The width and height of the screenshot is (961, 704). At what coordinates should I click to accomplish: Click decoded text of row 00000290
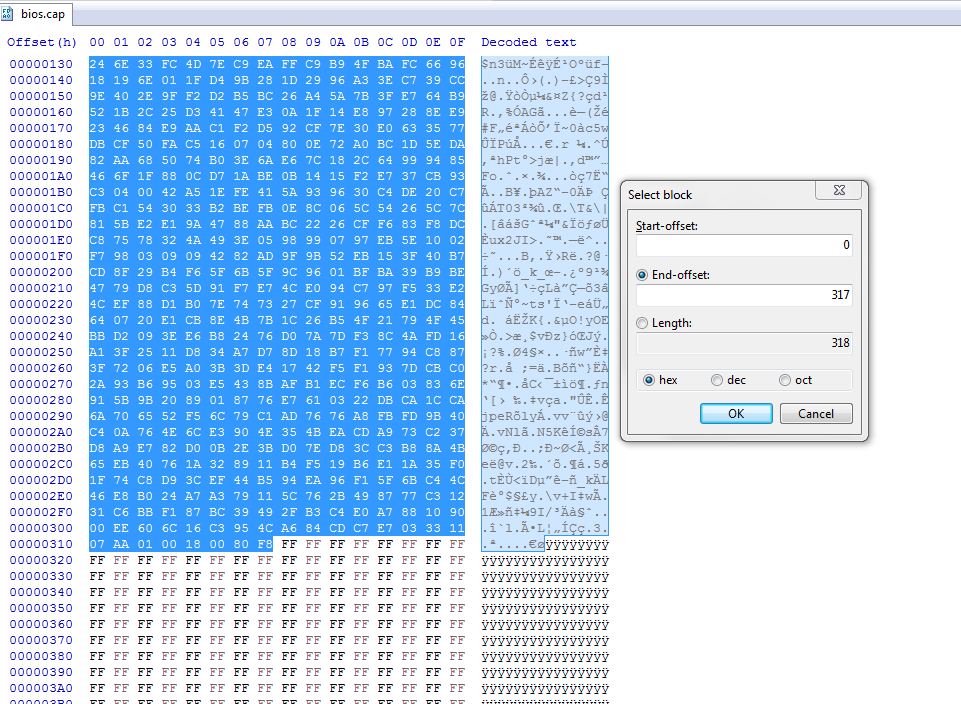pos(545,416)
